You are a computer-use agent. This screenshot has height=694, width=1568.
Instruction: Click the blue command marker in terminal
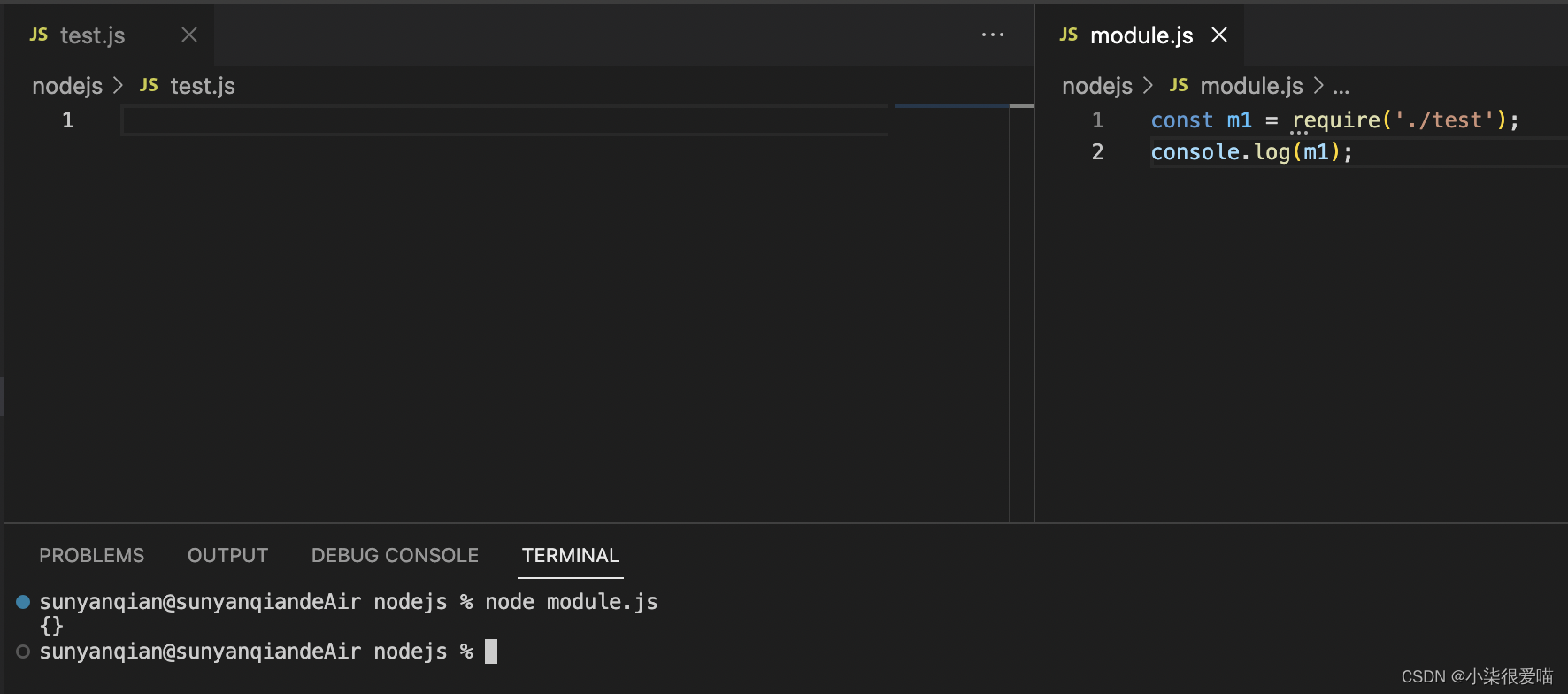[x=23, y=602]
